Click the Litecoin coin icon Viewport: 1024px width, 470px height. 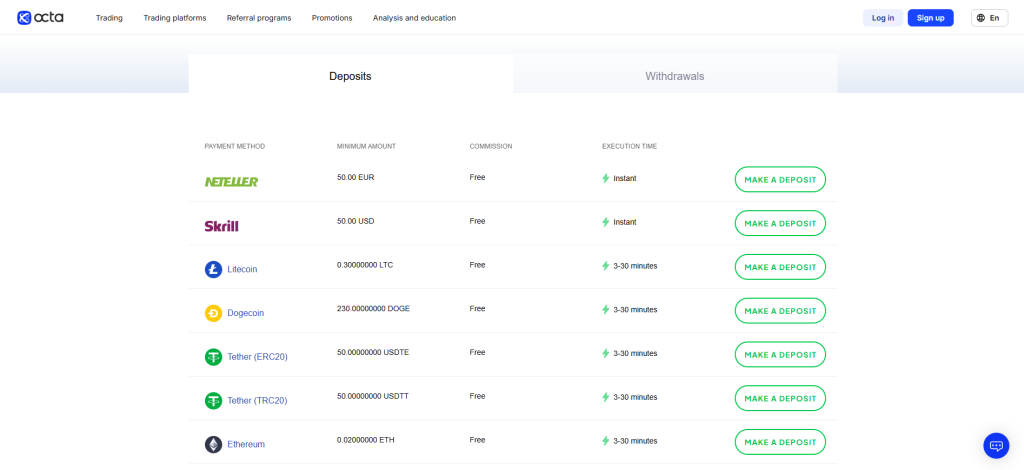pyautogui.click(x=213, y=269)
